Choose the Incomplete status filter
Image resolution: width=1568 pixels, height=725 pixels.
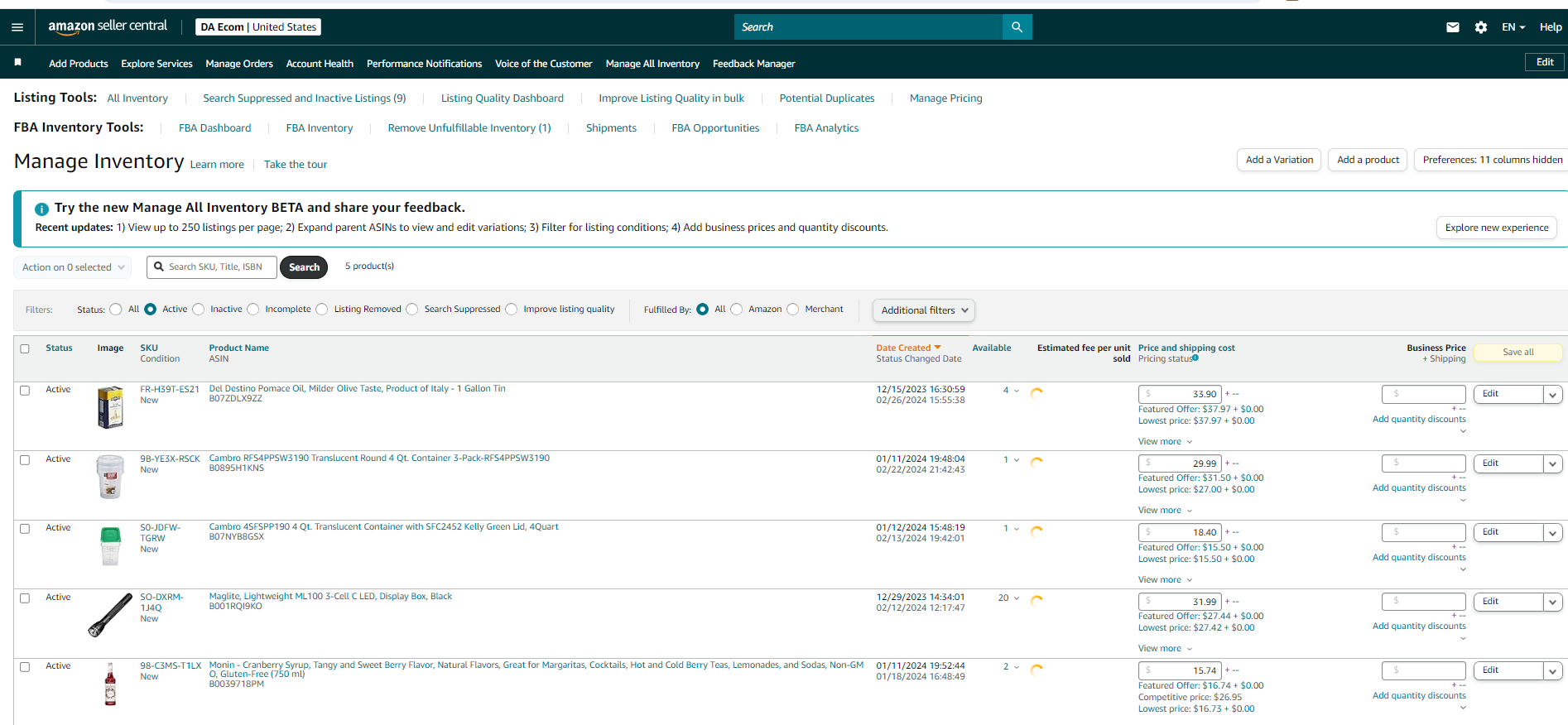coord(253,310)
